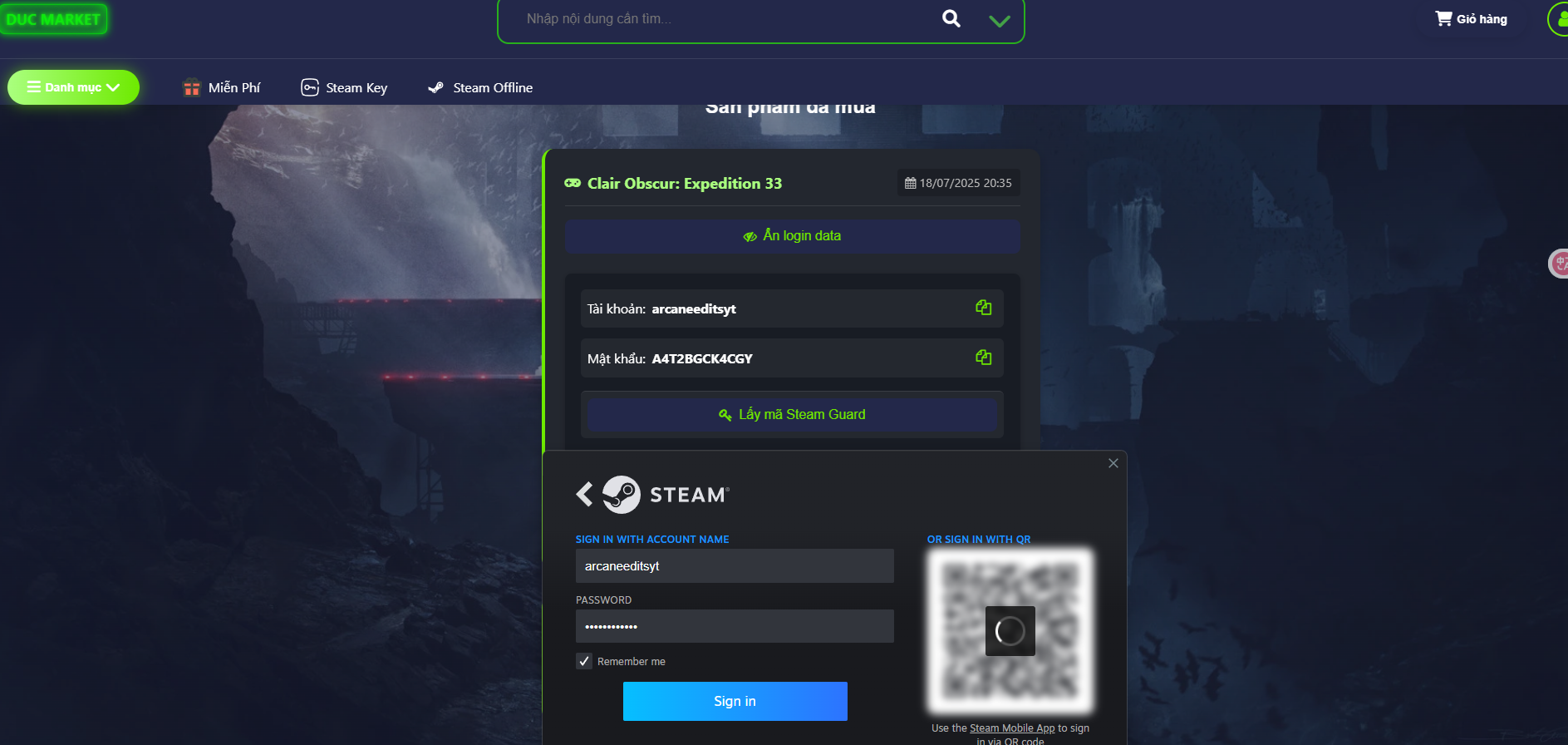
Task: Click the Steam back arrow
Action: (585, 494)
